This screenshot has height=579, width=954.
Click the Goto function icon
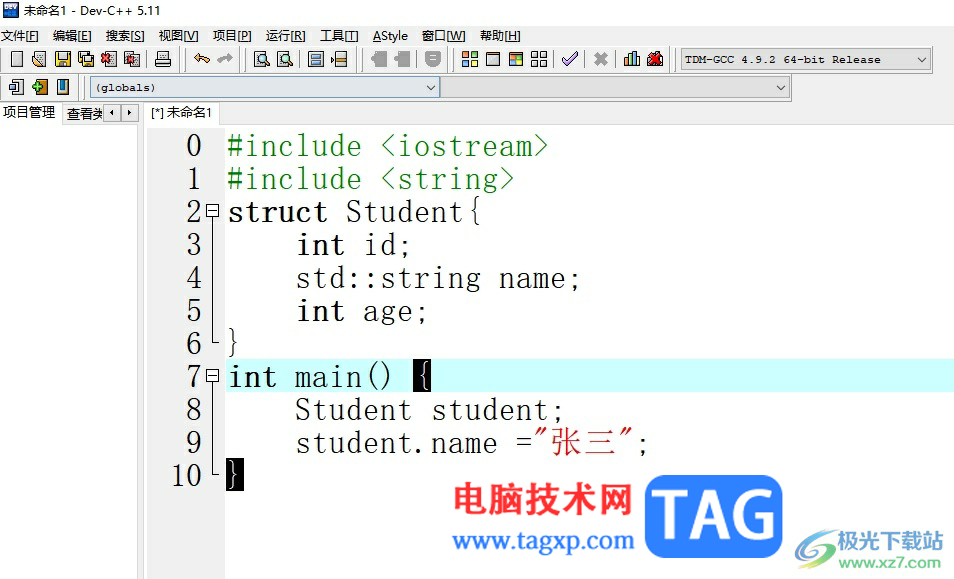coord(316,59)
